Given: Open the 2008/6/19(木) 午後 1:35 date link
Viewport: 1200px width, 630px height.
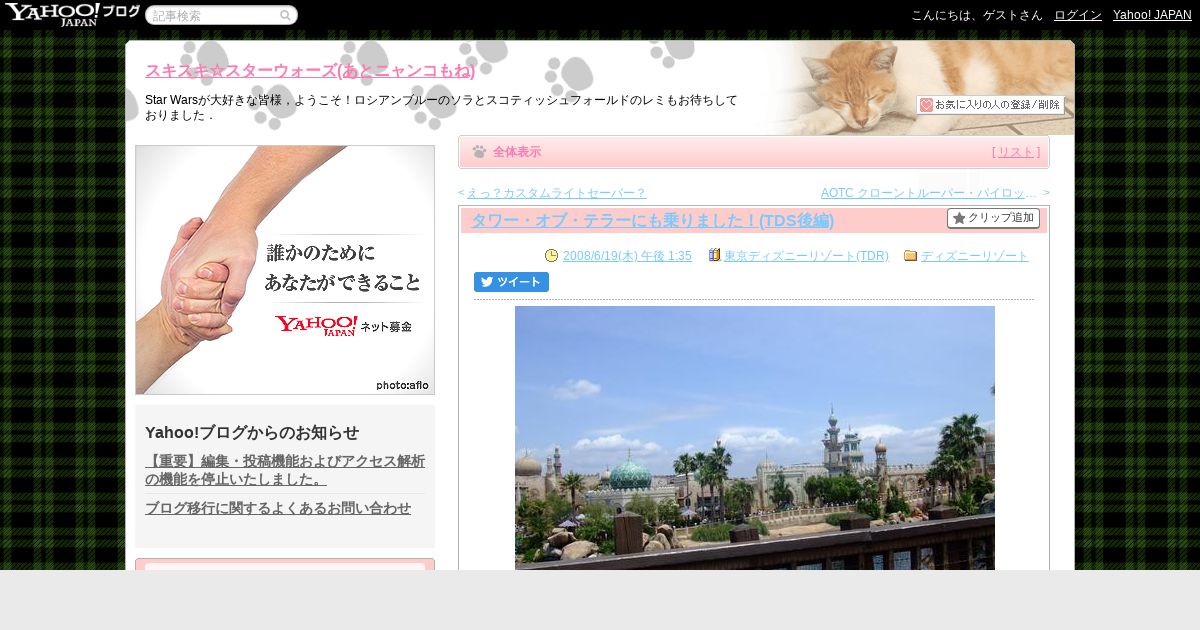Looking at the screenshot, I should tap(627, 256).
